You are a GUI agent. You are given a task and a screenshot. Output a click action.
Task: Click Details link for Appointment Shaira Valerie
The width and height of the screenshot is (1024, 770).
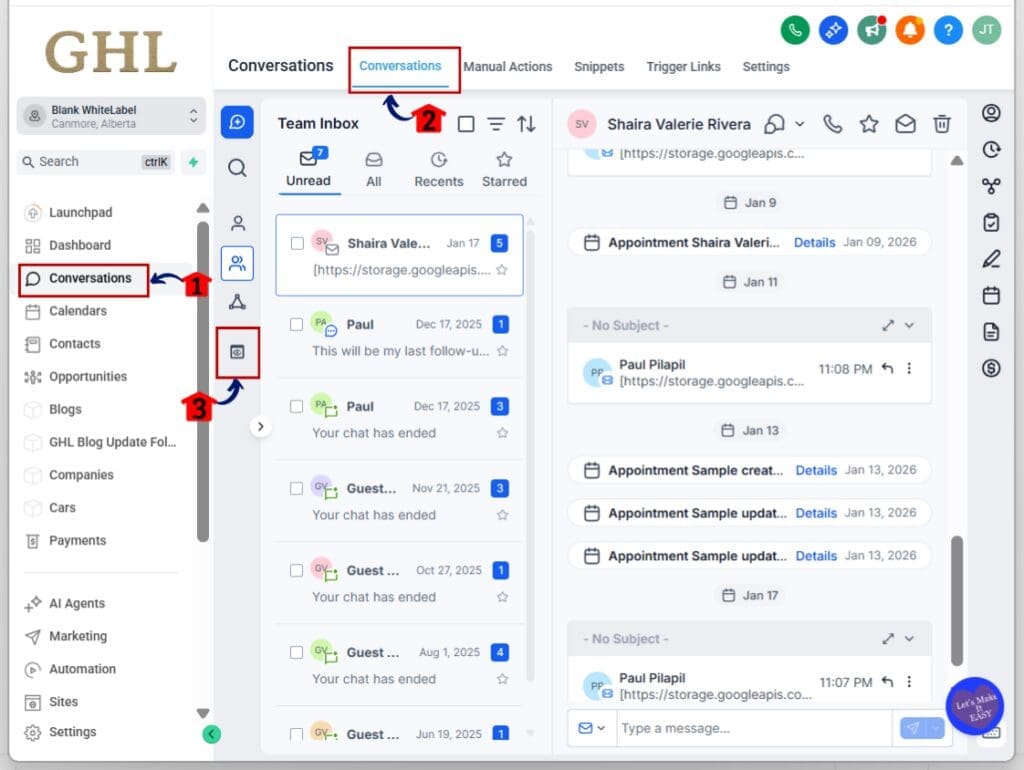[815, 243]
